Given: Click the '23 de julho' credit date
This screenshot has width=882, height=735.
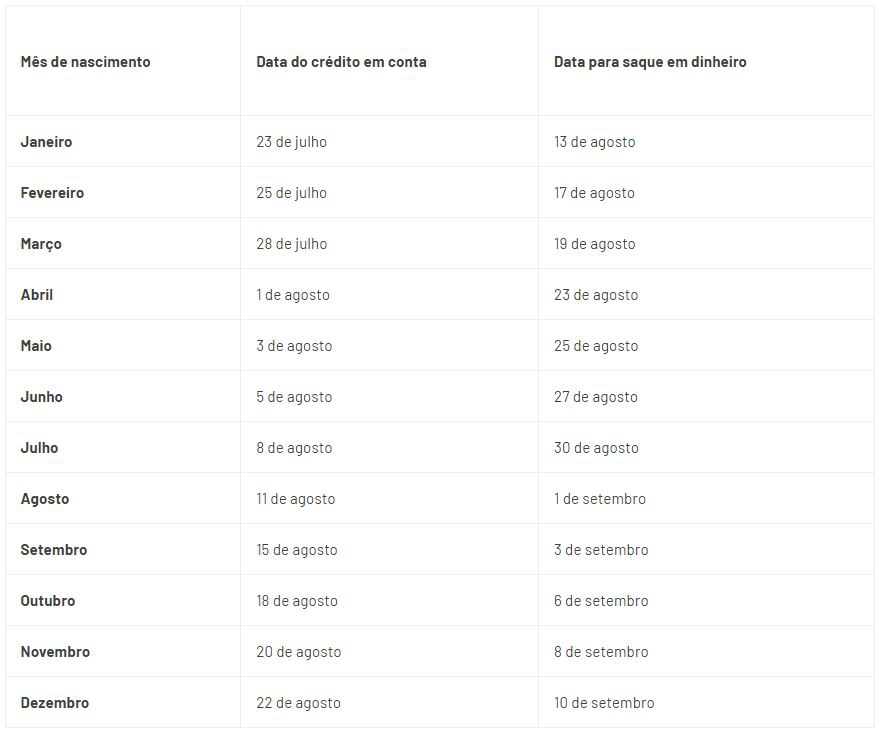Looking at the screenshot, I should point(291,142).
